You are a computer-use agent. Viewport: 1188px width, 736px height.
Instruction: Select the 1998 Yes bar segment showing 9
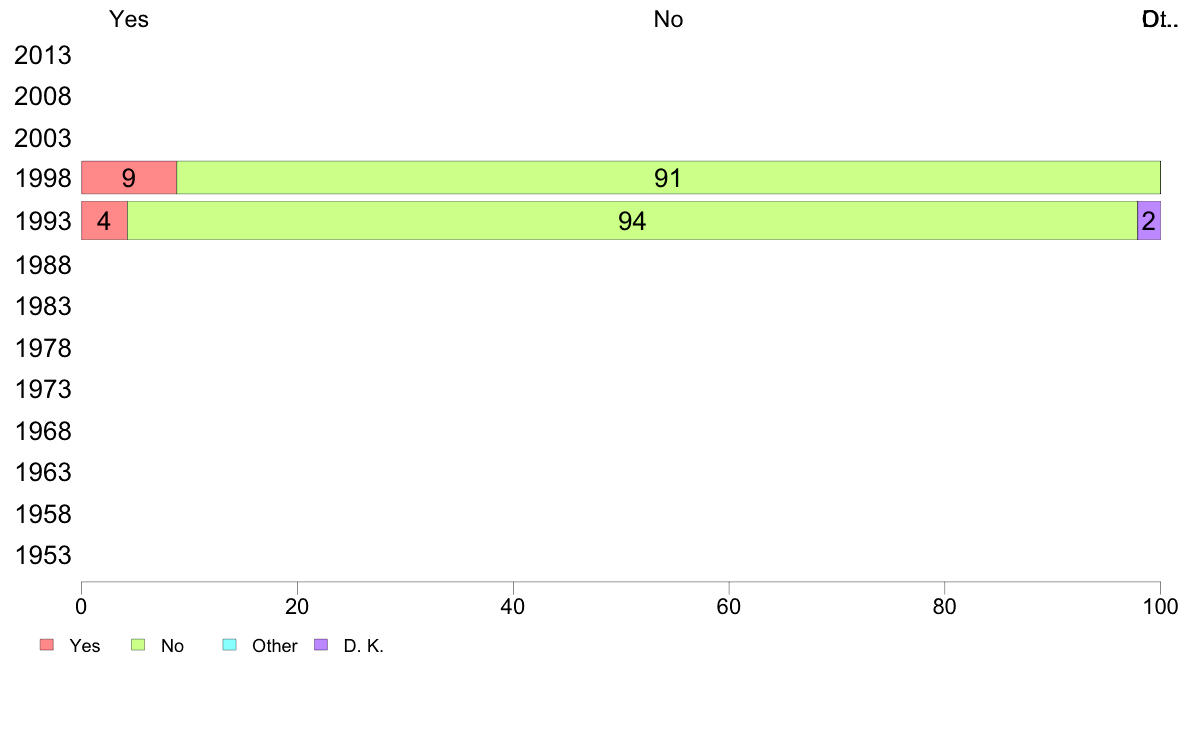pos(129,177)
